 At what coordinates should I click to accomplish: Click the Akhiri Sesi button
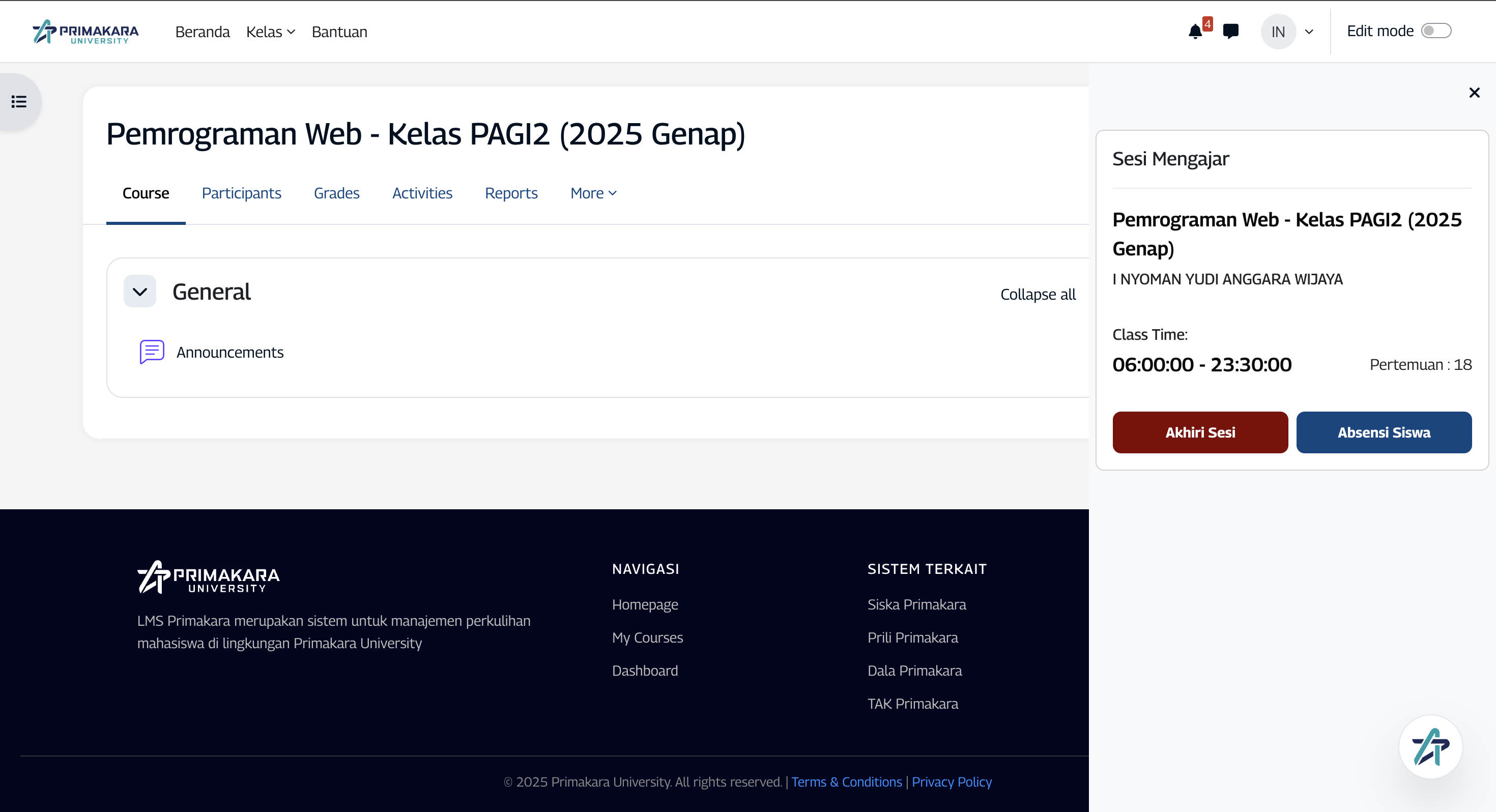point(1200,432)
